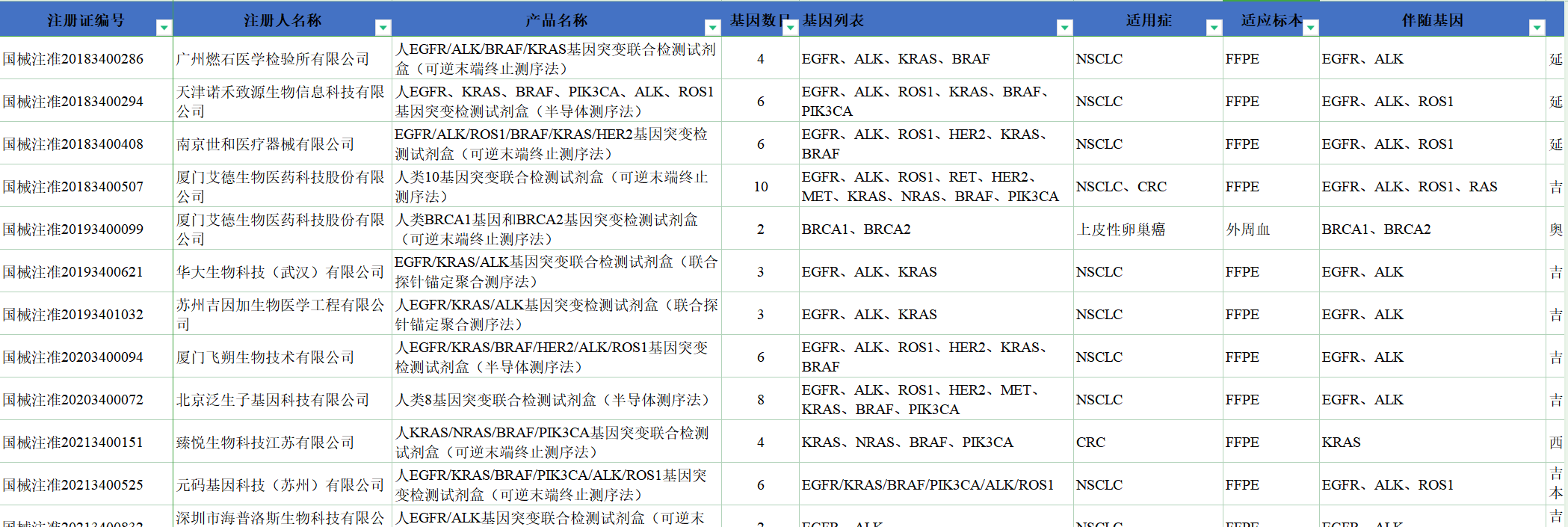Open the 适应标本 column filter dropdown

(1310, 28)
